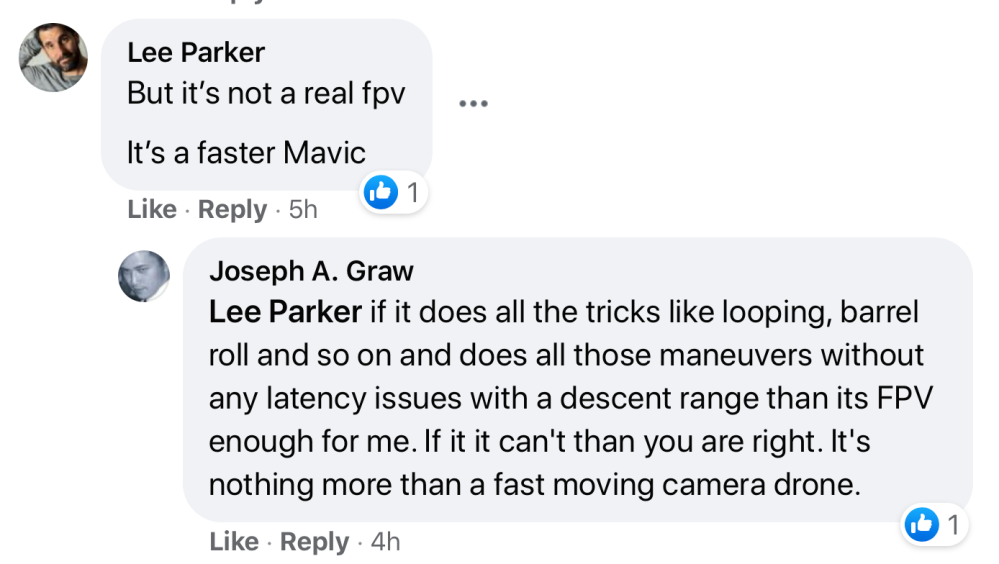Click the Lee Parker author name link
Screen dimensions: 999x564
196,53
